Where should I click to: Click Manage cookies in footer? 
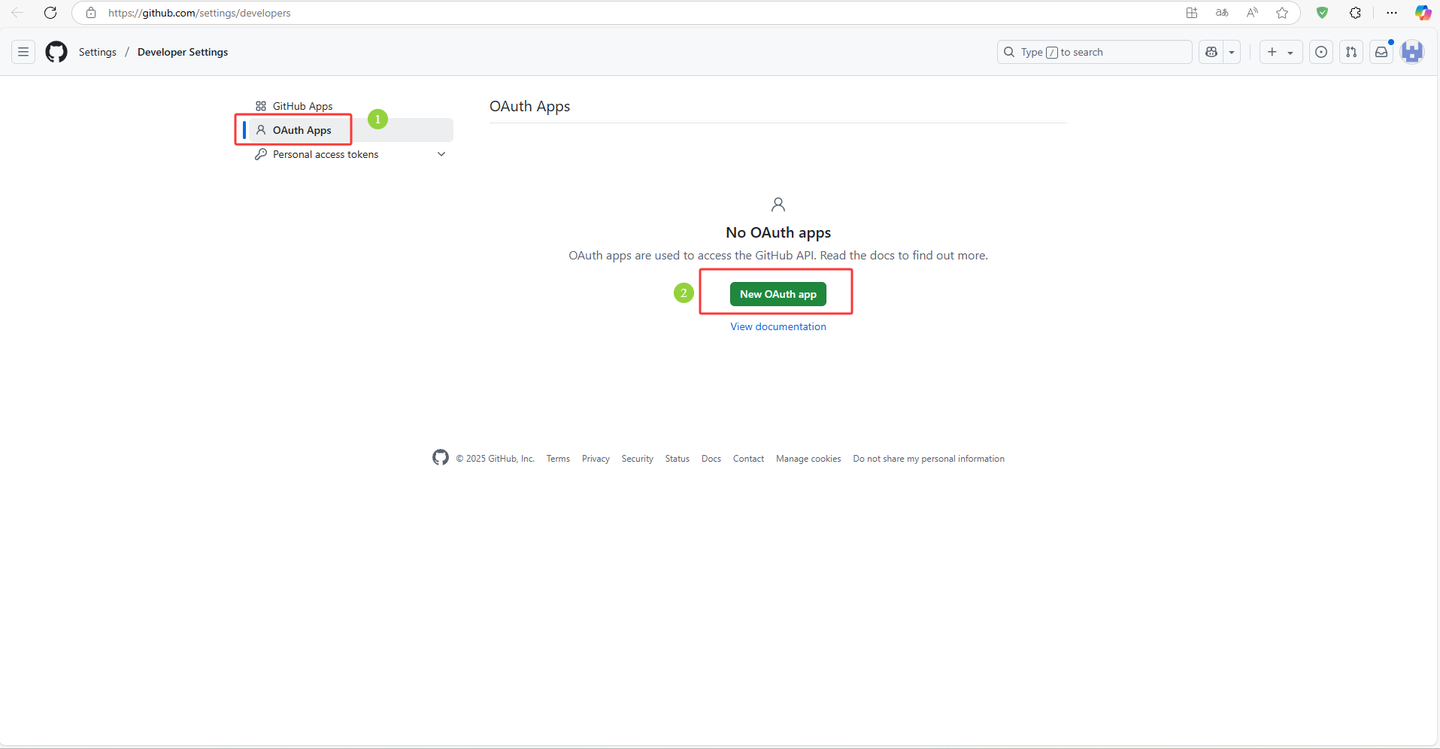point(808,459)
